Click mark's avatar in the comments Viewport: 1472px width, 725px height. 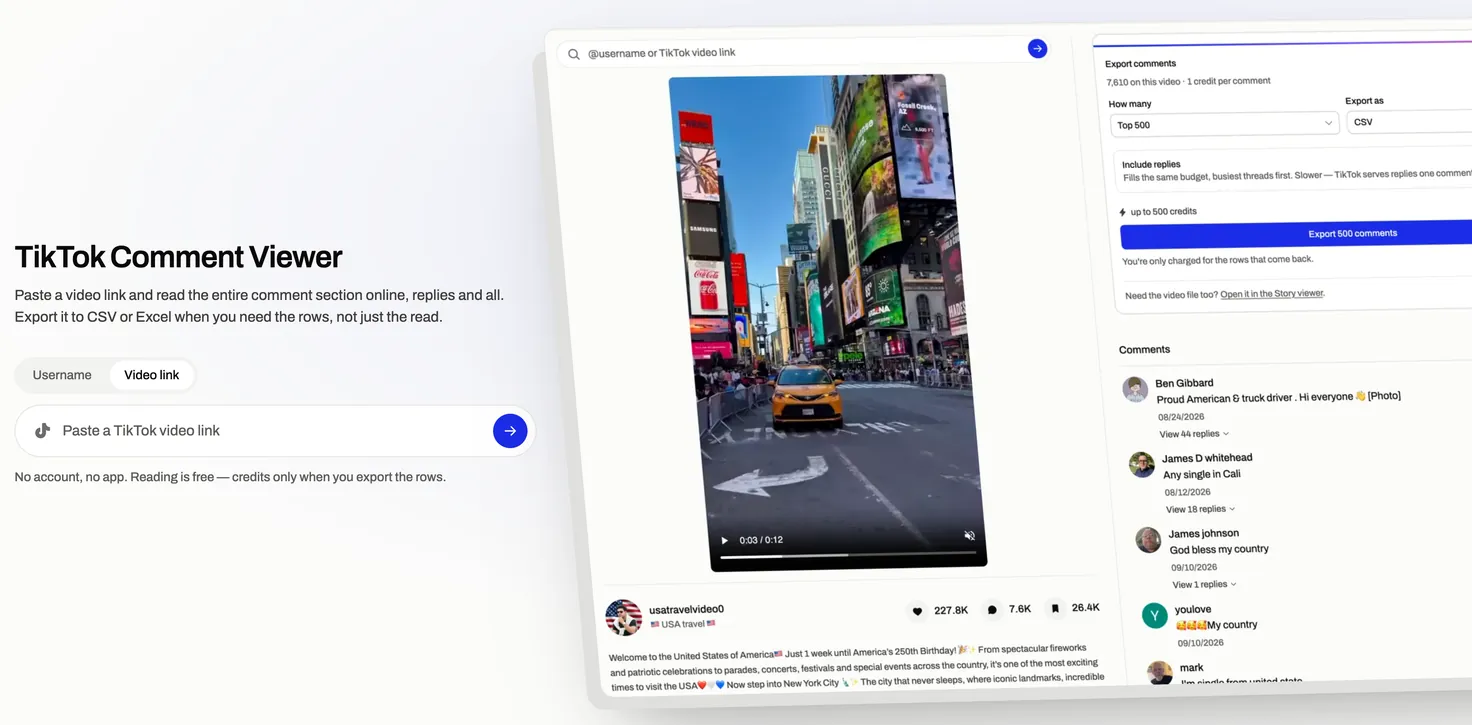(1160, 673)
